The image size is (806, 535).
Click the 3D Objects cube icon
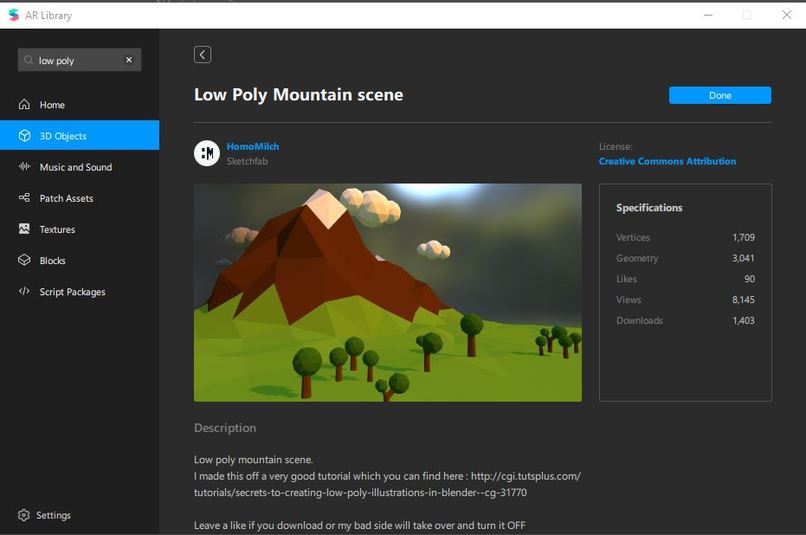24,136
